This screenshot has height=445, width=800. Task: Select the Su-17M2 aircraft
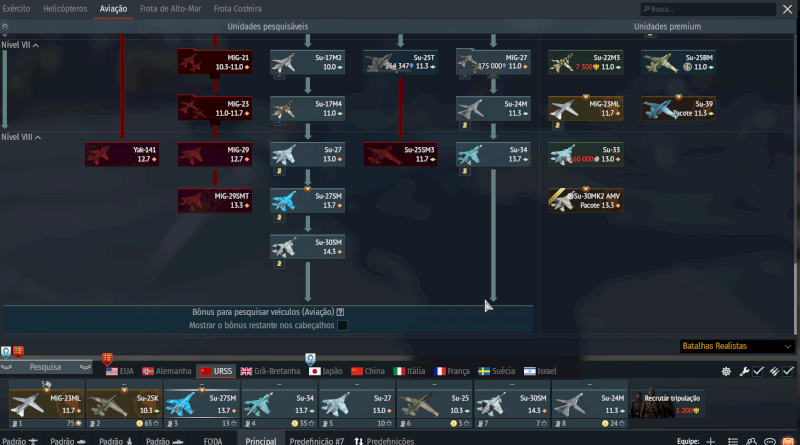click(307, 62)
